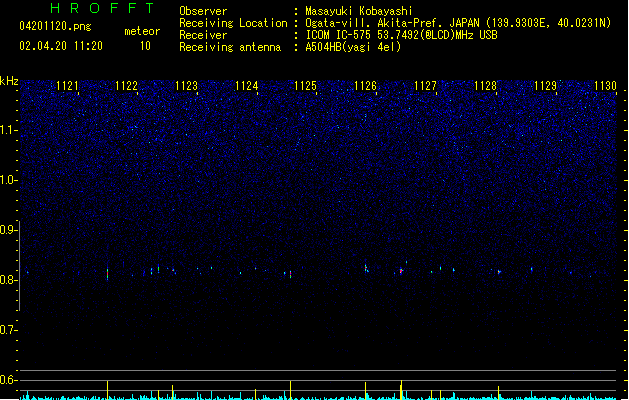Click the meteor echo just after 1121
The width and height of the screenshot is (629, 400).
108,274
